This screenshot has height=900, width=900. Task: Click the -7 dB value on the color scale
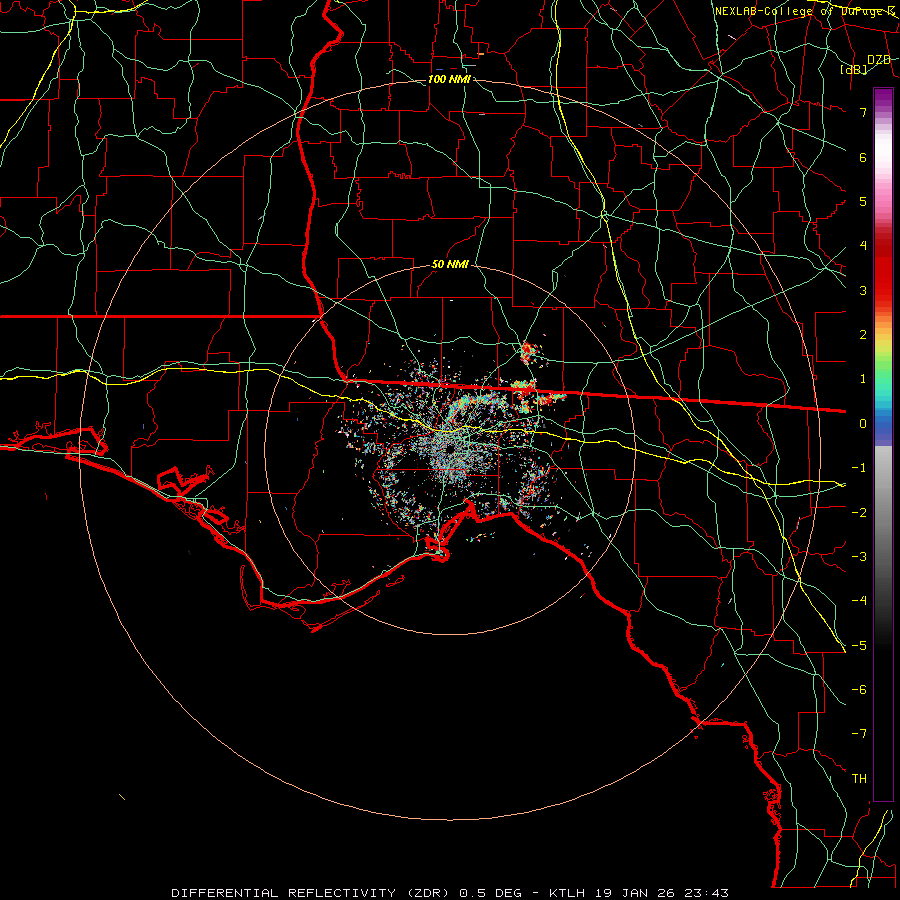pyautogui.click(x=859, y=734)
